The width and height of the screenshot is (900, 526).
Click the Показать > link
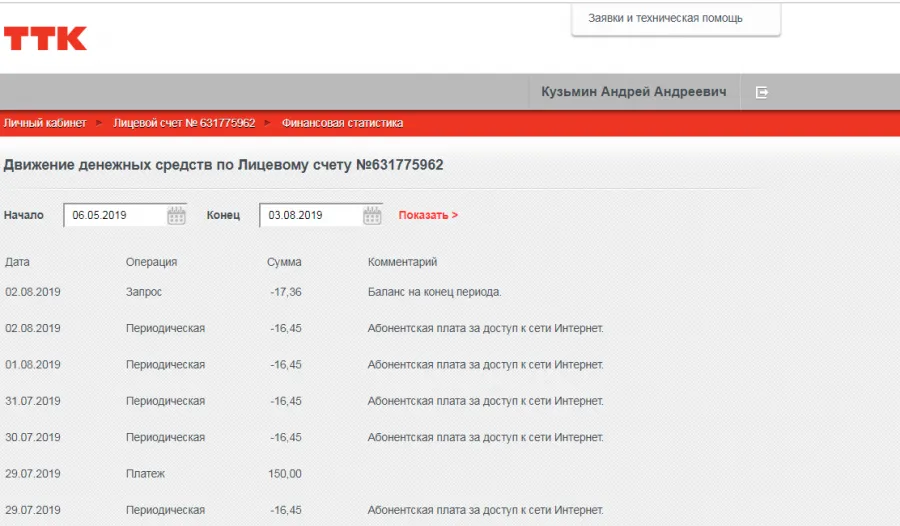(428, 215)
